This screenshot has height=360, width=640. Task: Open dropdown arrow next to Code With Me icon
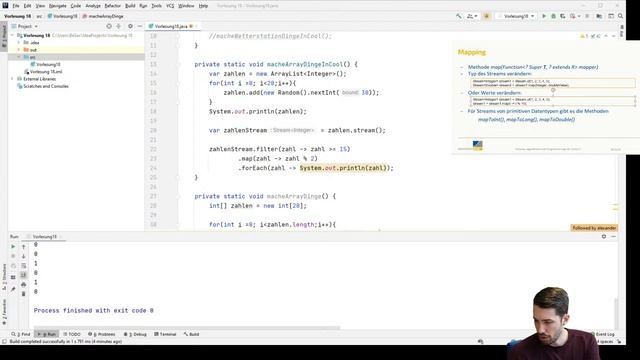click(x=476, y=16)
